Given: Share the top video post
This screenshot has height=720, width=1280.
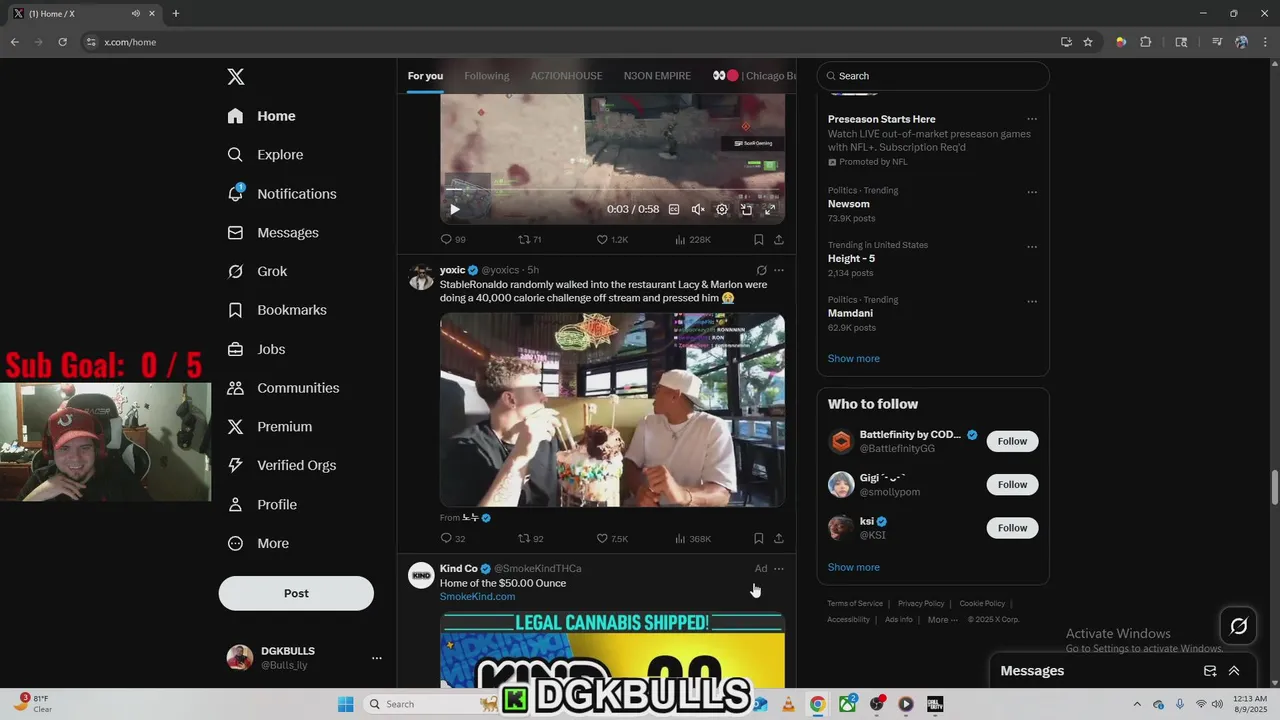Looking at the screenshot, I should point(779,240).
